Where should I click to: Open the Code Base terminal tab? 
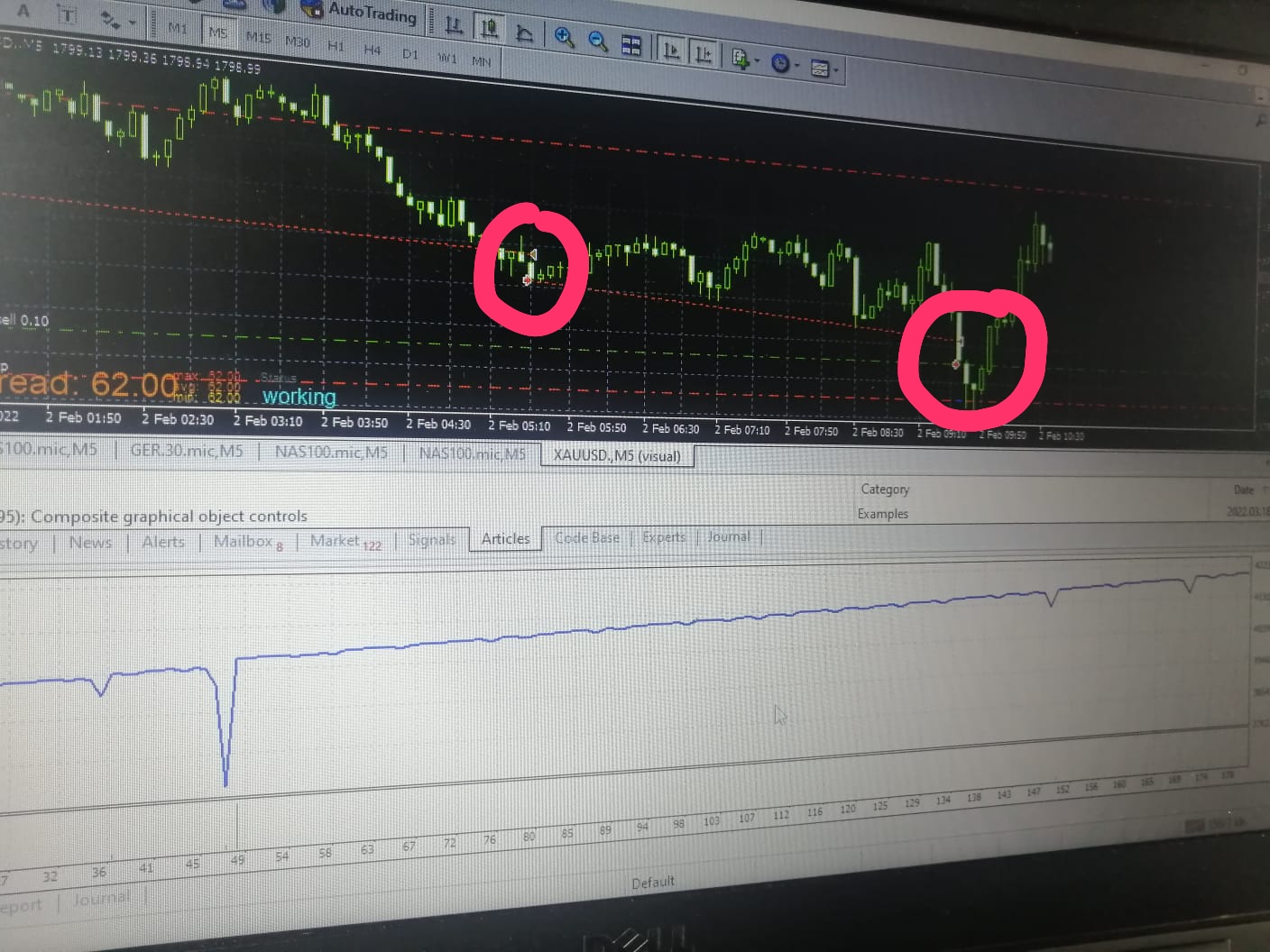[587, 537]
